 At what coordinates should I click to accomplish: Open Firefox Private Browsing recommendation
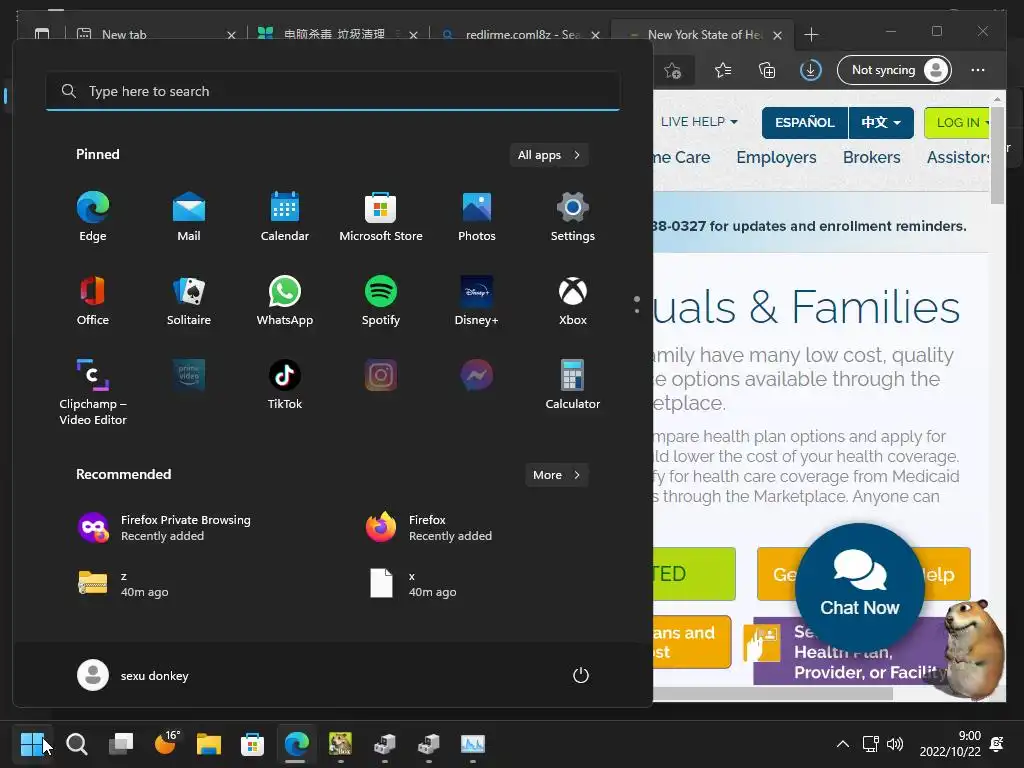165,528
